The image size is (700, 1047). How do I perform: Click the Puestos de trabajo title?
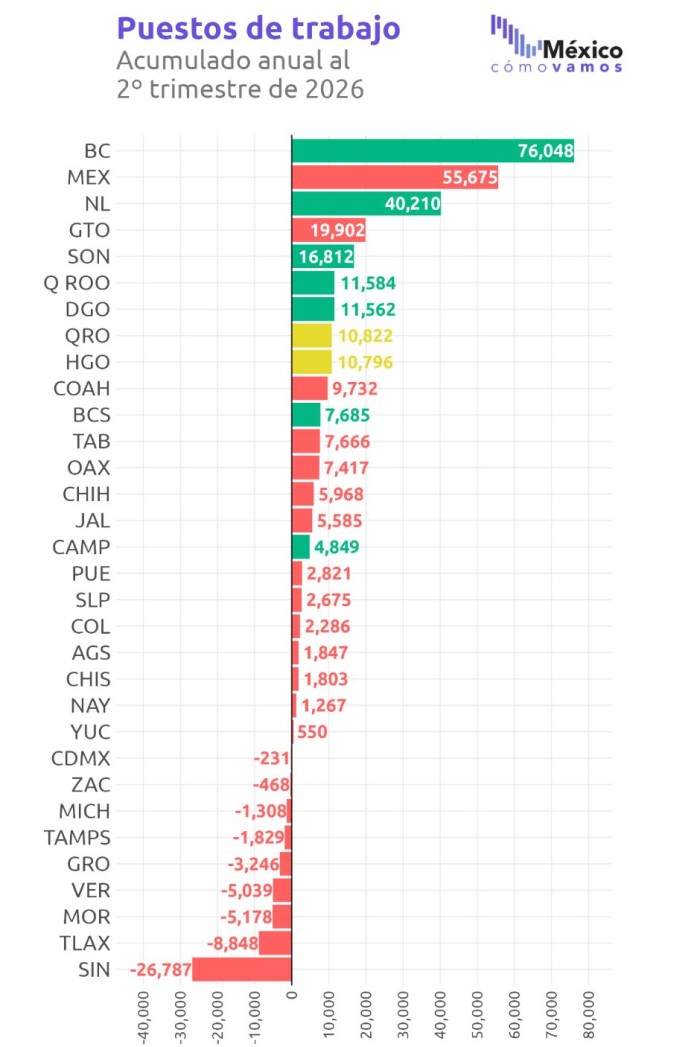(x=258, y=29)
